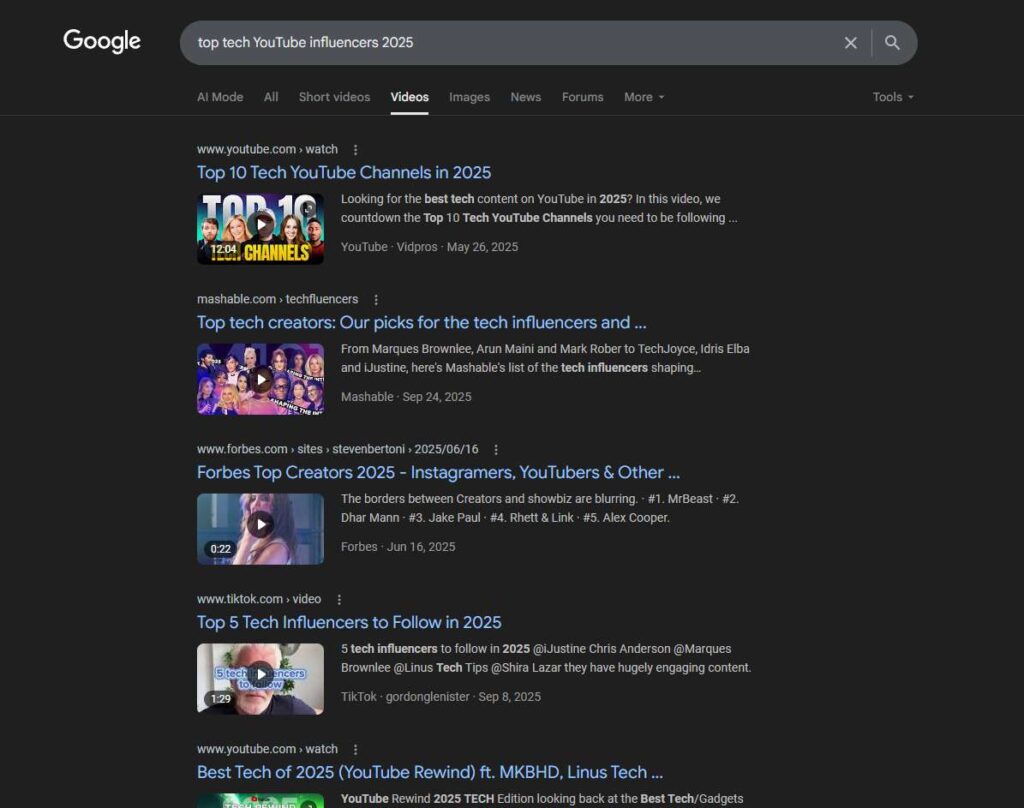
Task: Open three-dot menu for forbes.com result
Action: tap(496, 449)
